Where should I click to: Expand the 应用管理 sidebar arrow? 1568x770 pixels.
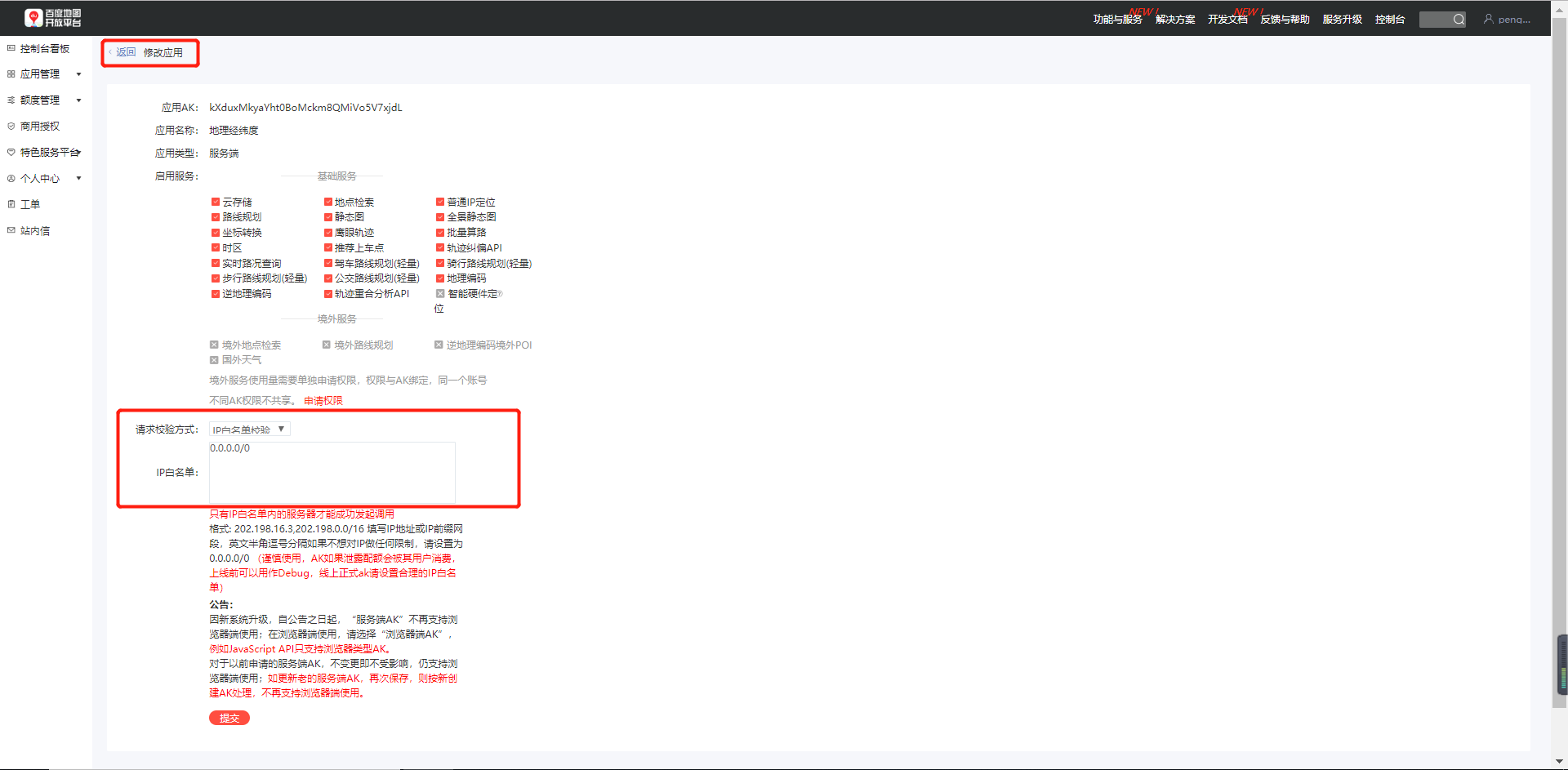(x=79, y=74)
